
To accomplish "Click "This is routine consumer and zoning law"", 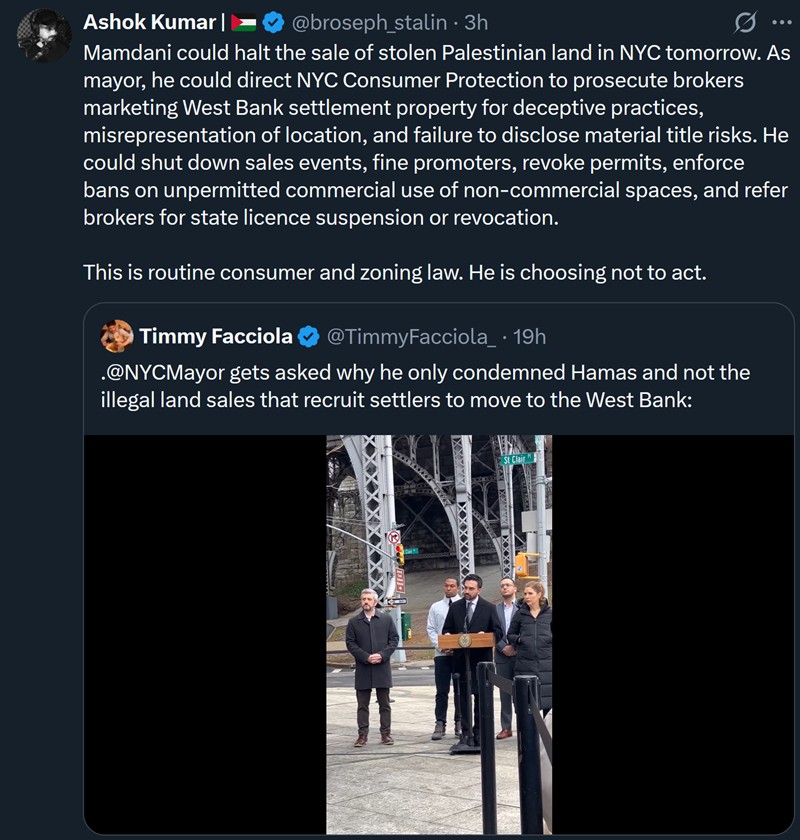I will 394,272.
